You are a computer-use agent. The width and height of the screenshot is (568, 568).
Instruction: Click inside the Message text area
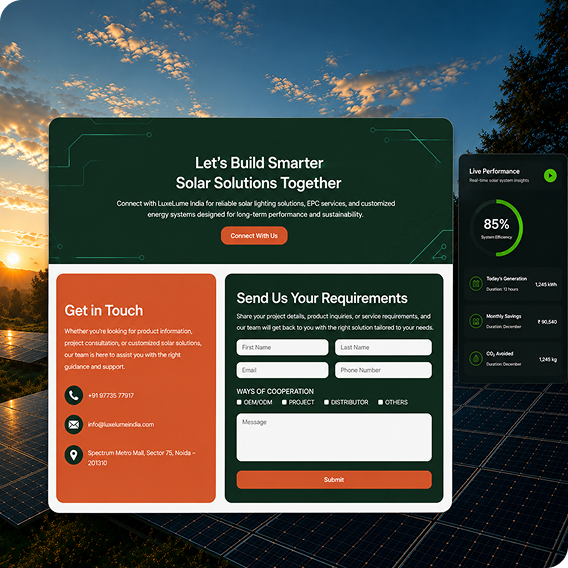click(x=334, y=437)
